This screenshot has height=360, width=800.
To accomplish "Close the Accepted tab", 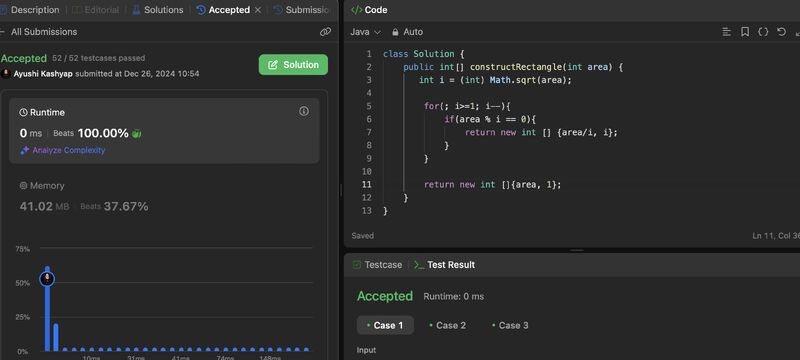I will point(258,10).
